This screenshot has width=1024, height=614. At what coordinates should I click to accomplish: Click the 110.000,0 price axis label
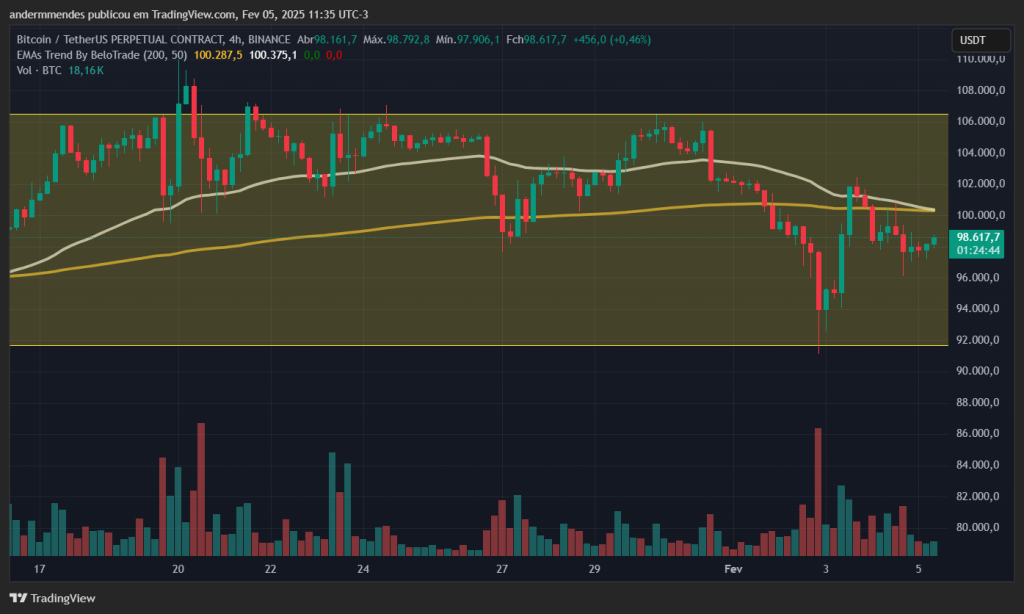point(980,59)
